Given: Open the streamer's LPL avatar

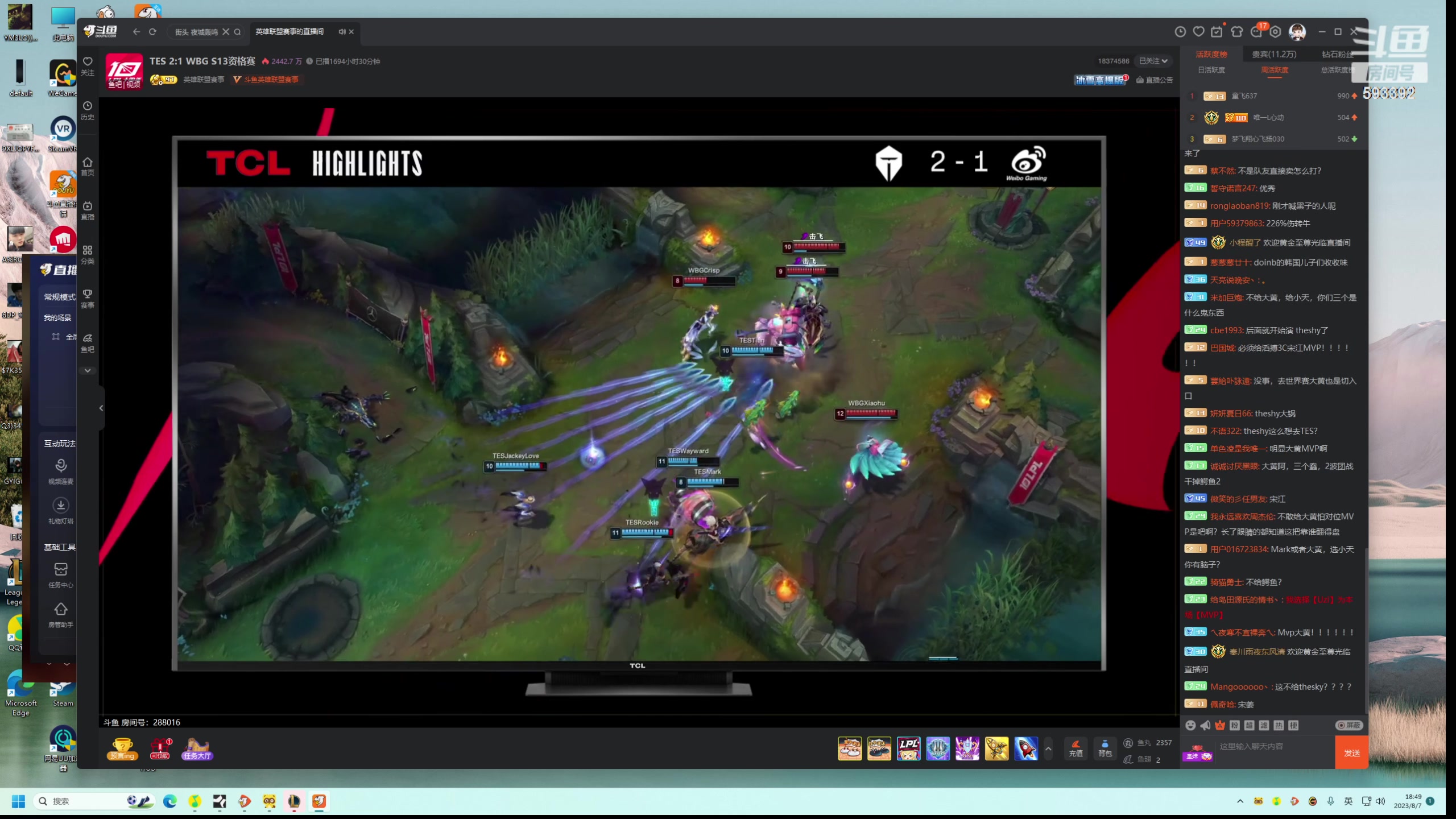Looking at the screenshot, I should tap(124, 71).
